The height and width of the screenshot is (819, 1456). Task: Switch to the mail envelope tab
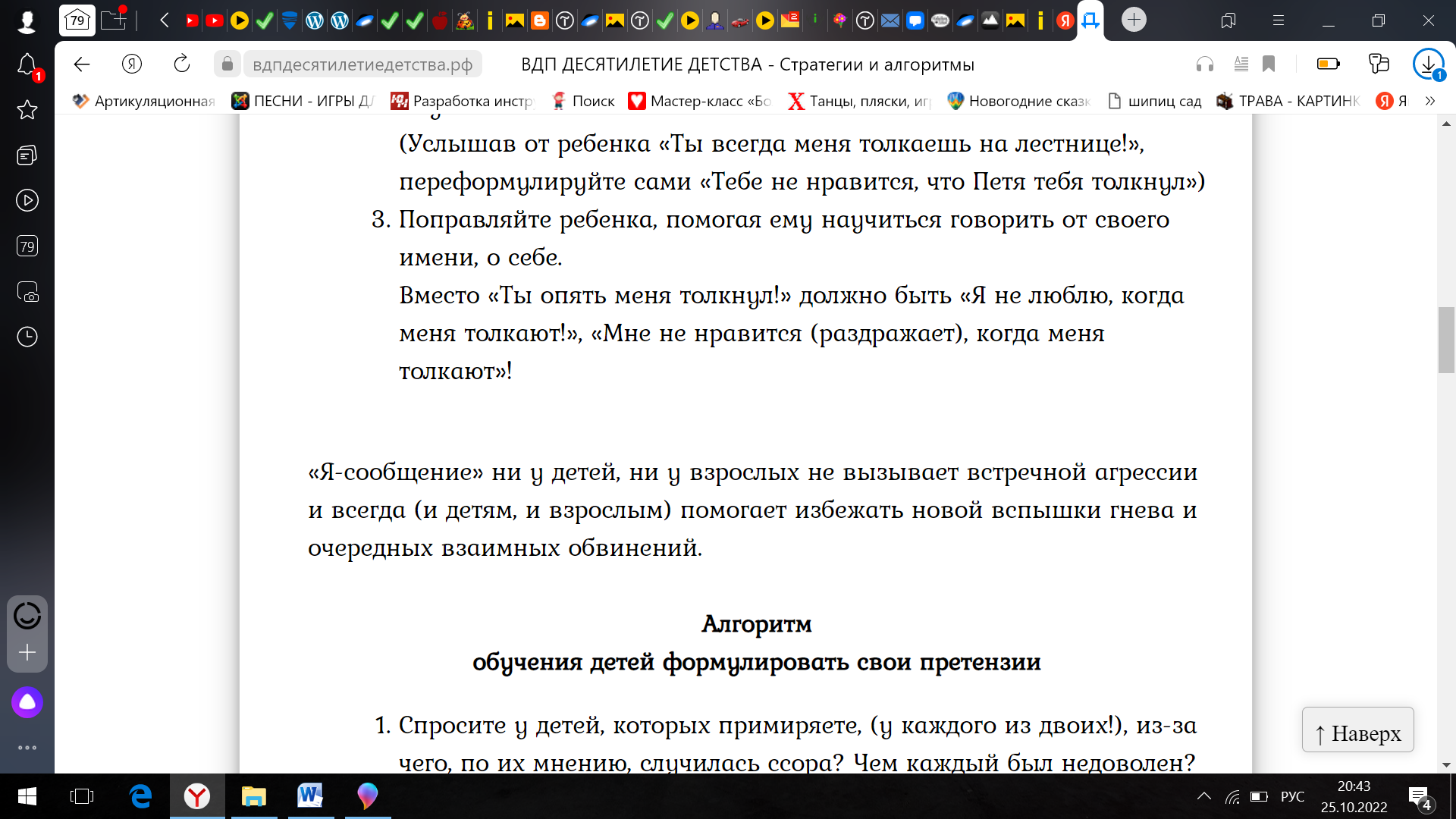click(x=890, y=20)
